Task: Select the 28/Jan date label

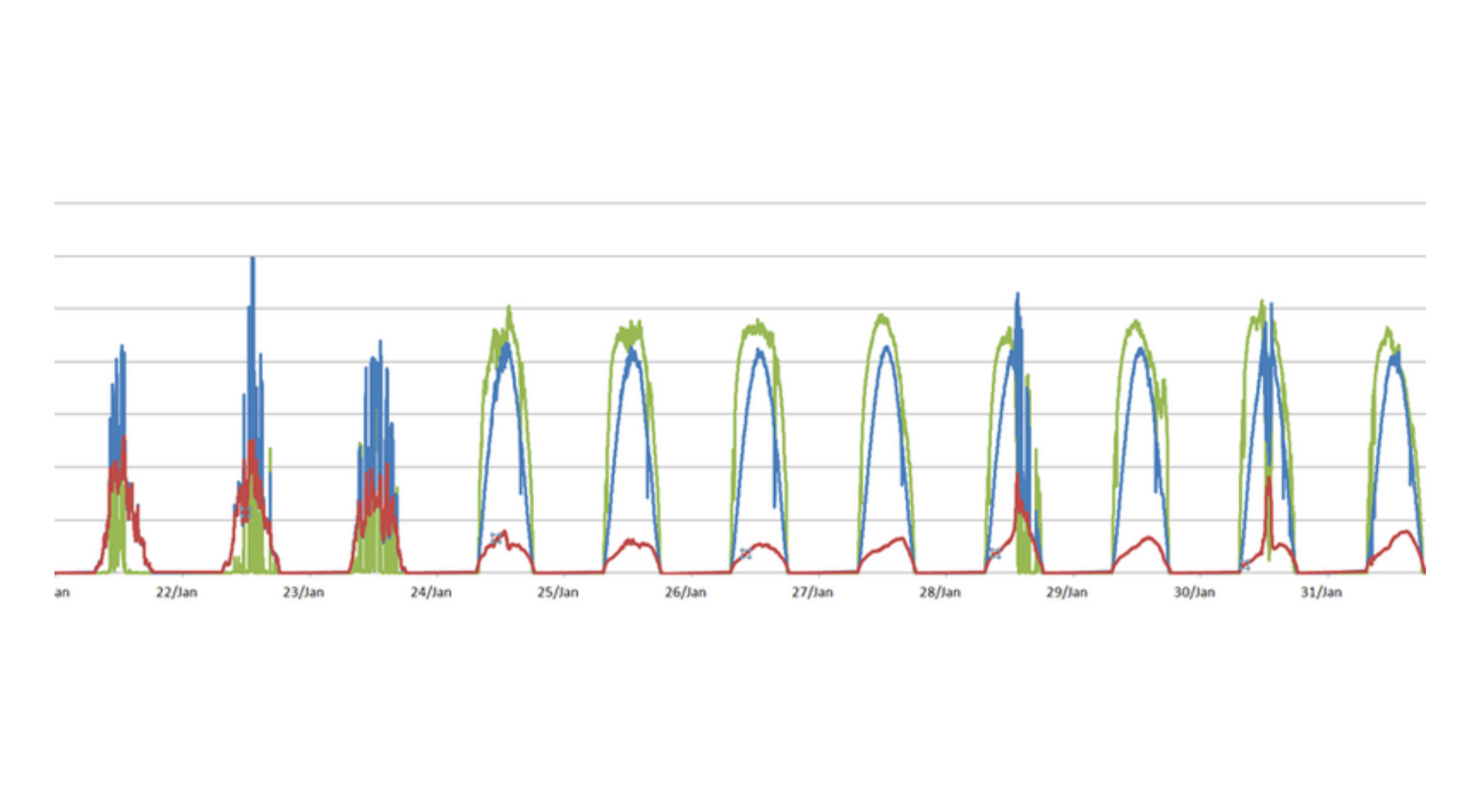Action: coord(940,593)
